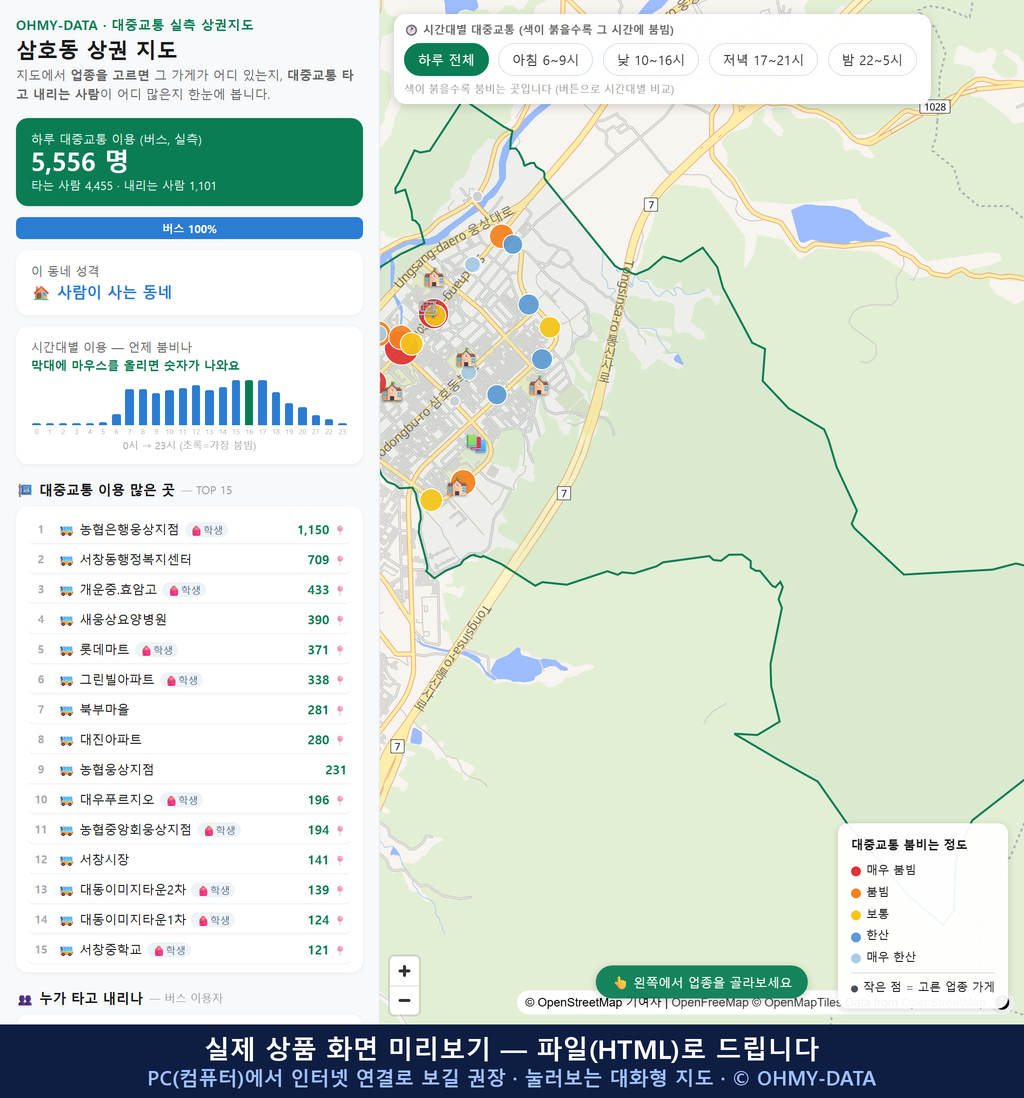Click the pin icon for 롯데마트
This screenshot has height=1098, width=1024.
point(340,650)
